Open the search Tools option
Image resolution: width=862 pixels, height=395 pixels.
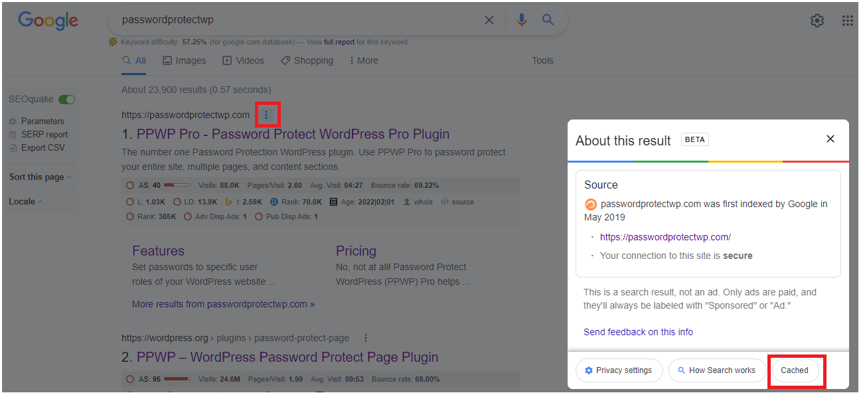pyautogui.click(x=542, y=61)
